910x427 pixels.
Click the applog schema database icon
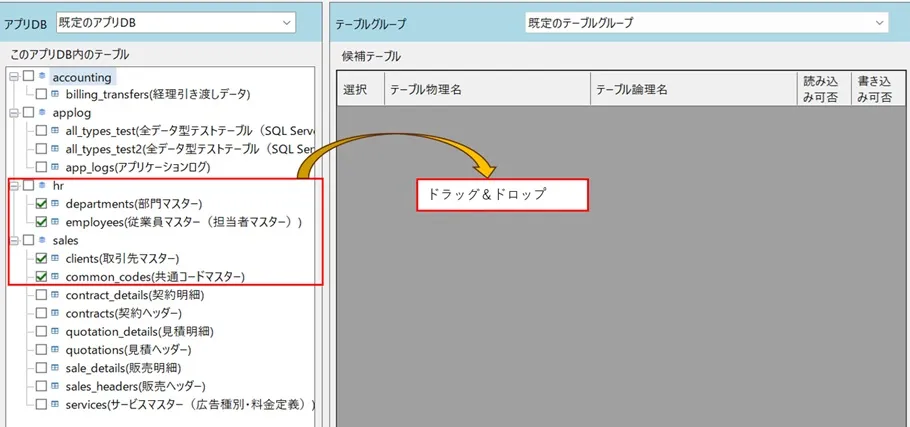[42, 112]
